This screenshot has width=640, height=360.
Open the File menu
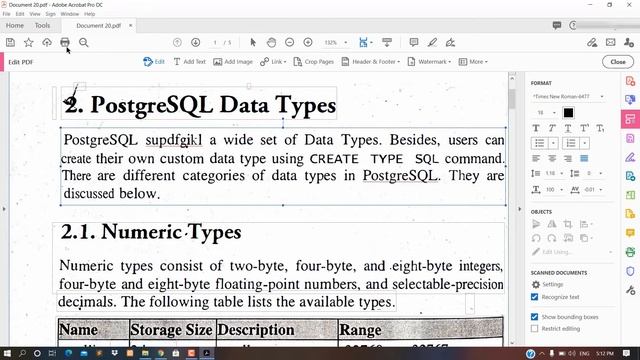click(7, 14)
